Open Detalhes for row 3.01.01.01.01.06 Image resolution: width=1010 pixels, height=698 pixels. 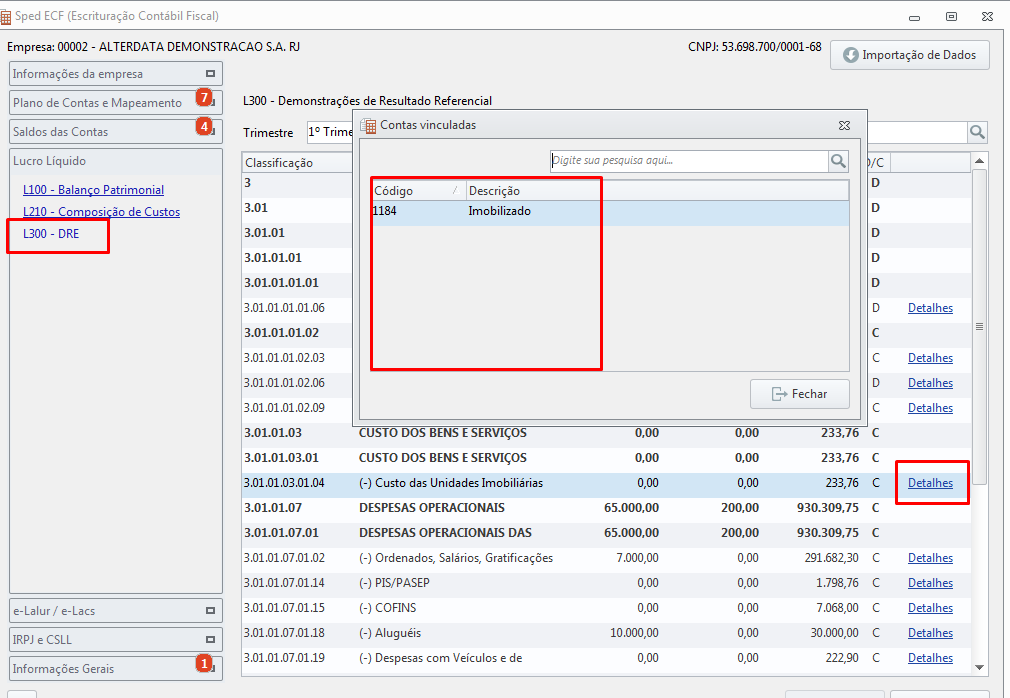930,308
